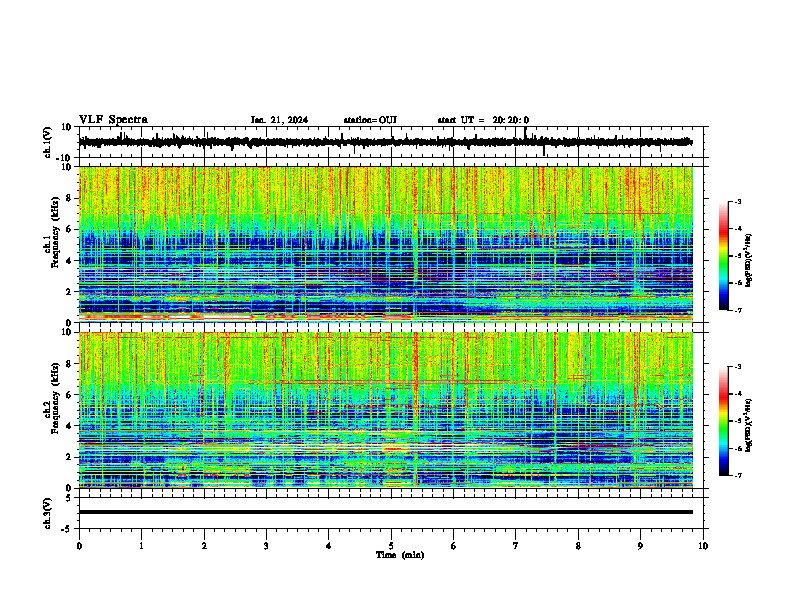Image resolution: width=792 pixels, height=612 pixels.
Task: Click inside the ch.1 spectrogram panel
Action: [x=386, y=244]
